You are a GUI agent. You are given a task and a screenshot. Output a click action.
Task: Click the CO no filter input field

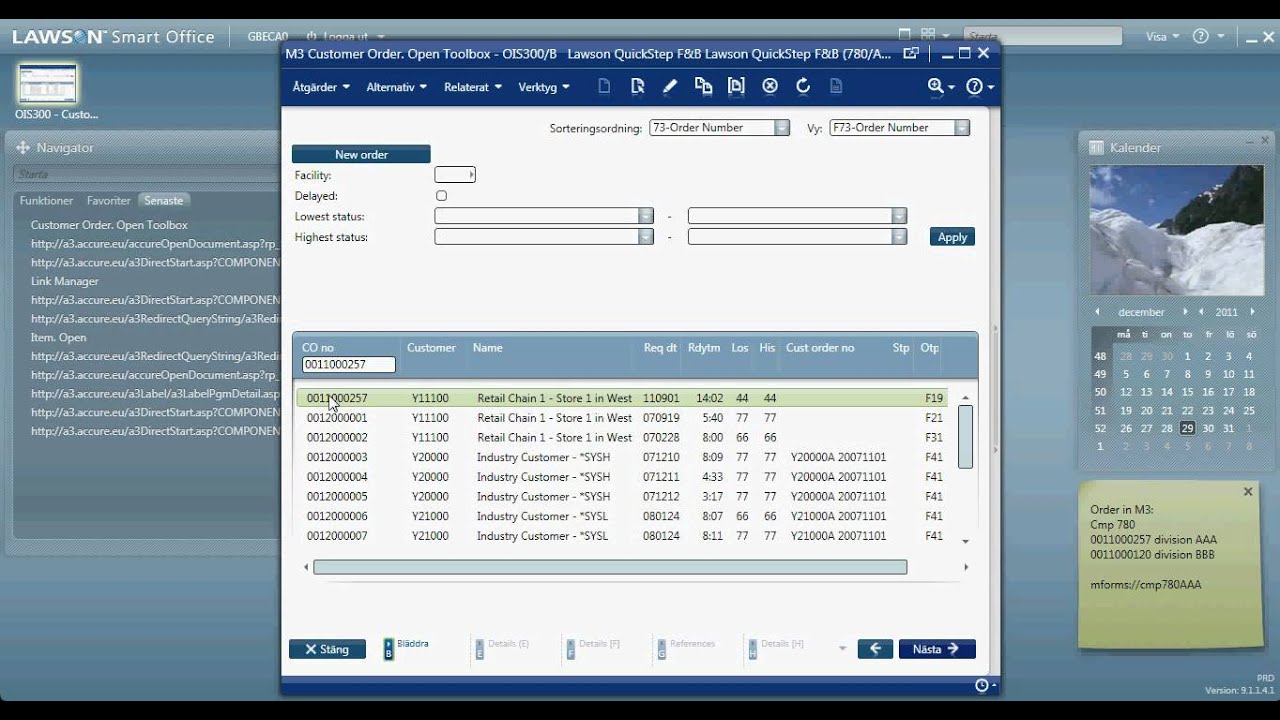coord(349,365)
